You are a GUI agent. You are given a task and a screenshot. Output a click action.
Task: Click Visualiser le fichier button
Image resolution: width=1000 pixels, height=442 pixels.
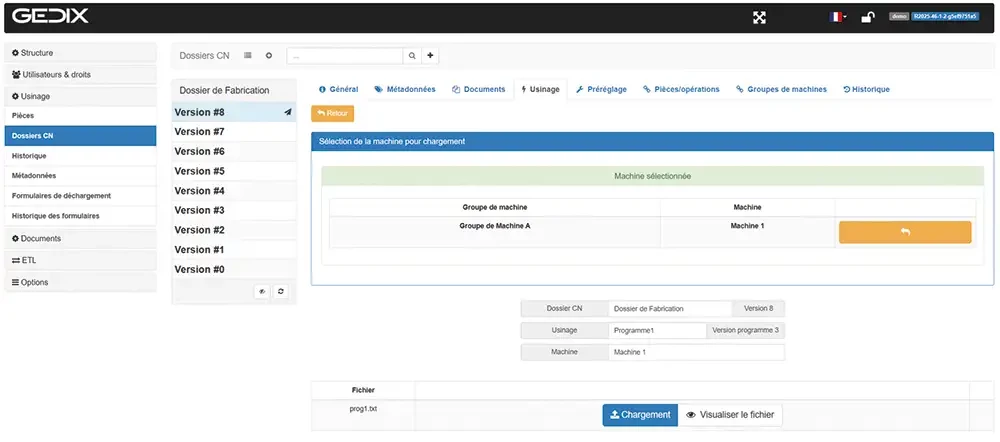[x=730, y=415]
